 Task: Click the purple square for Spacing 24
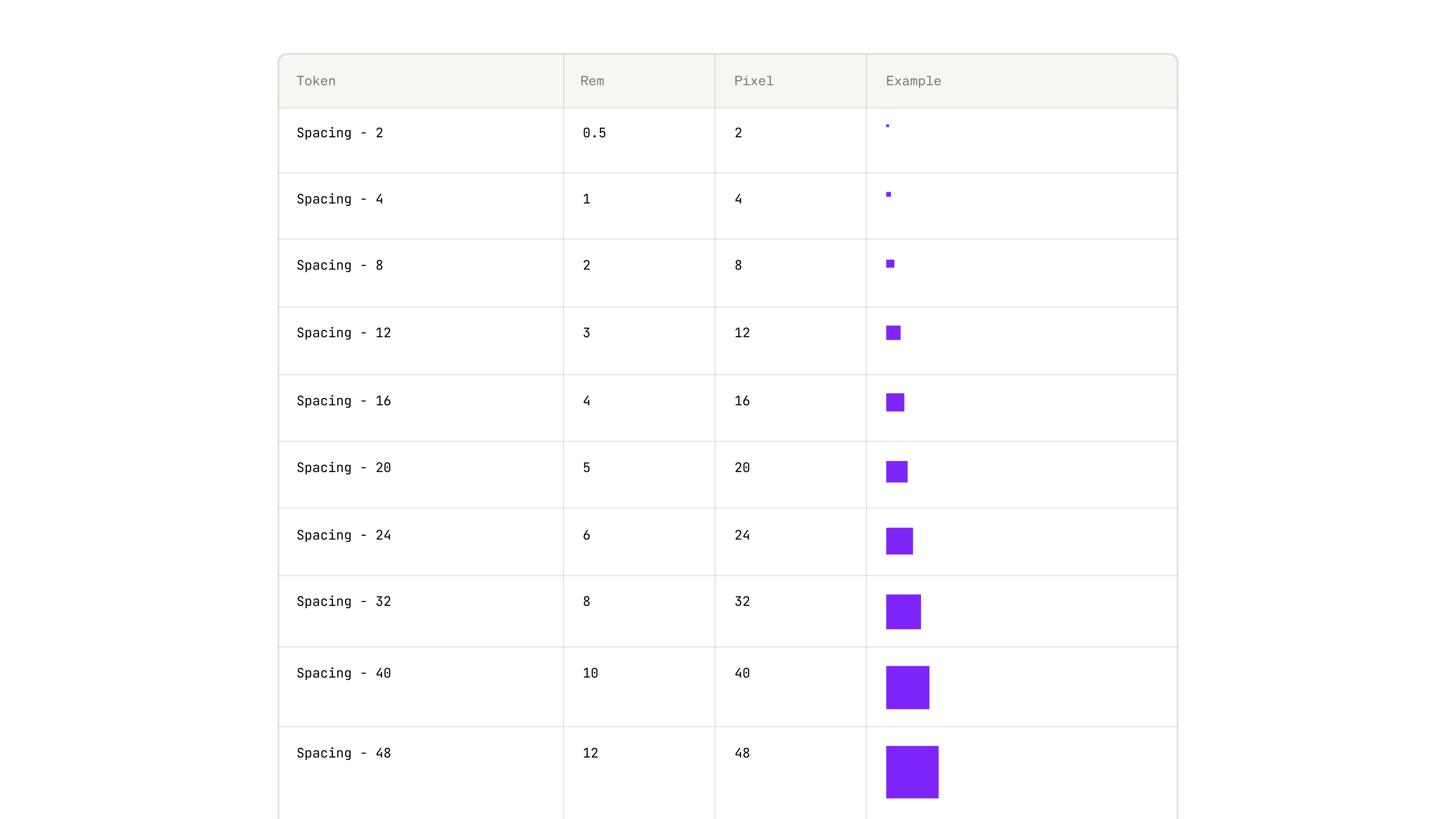coord(899,541)
